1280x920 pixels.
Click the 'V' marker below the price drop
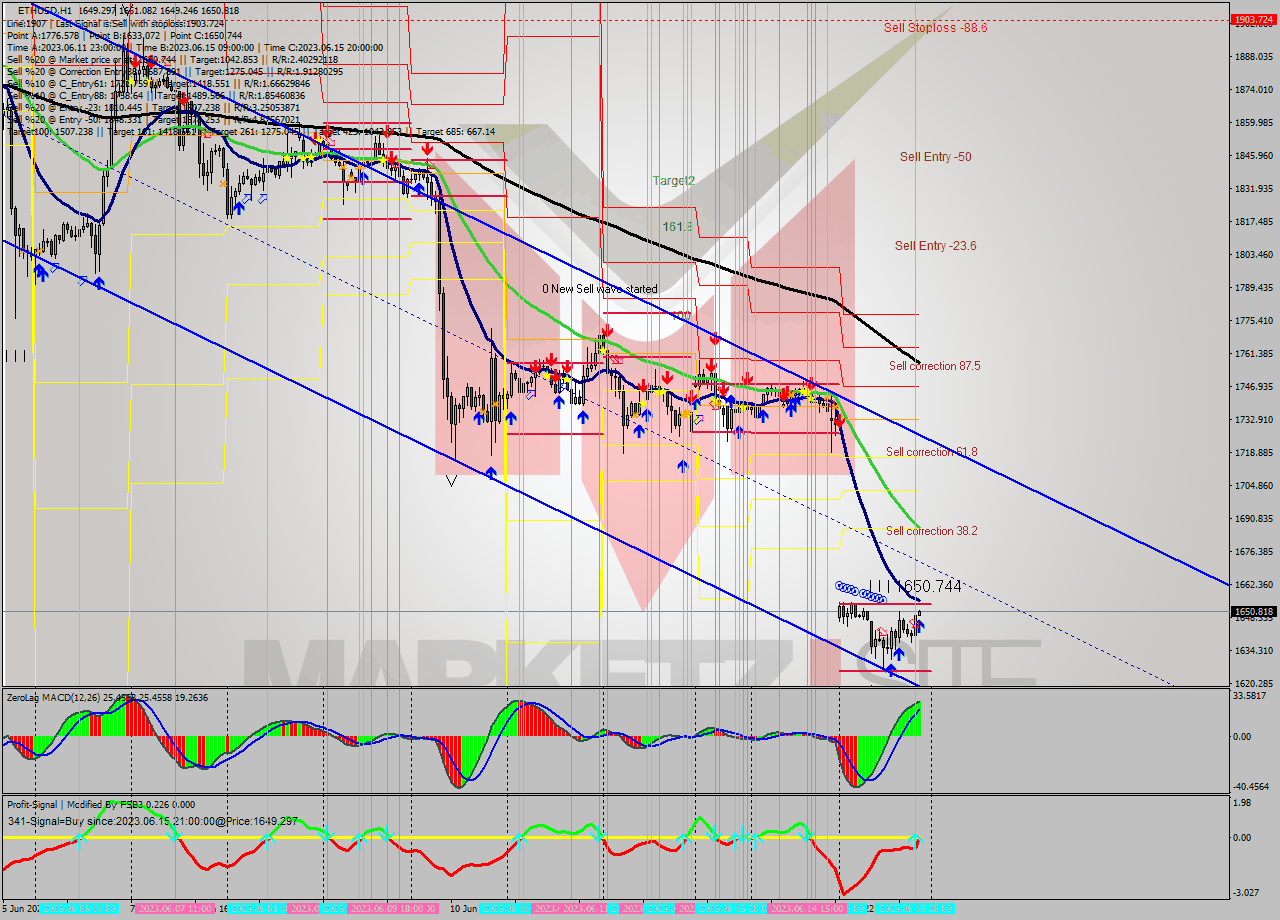pos(451,480)
